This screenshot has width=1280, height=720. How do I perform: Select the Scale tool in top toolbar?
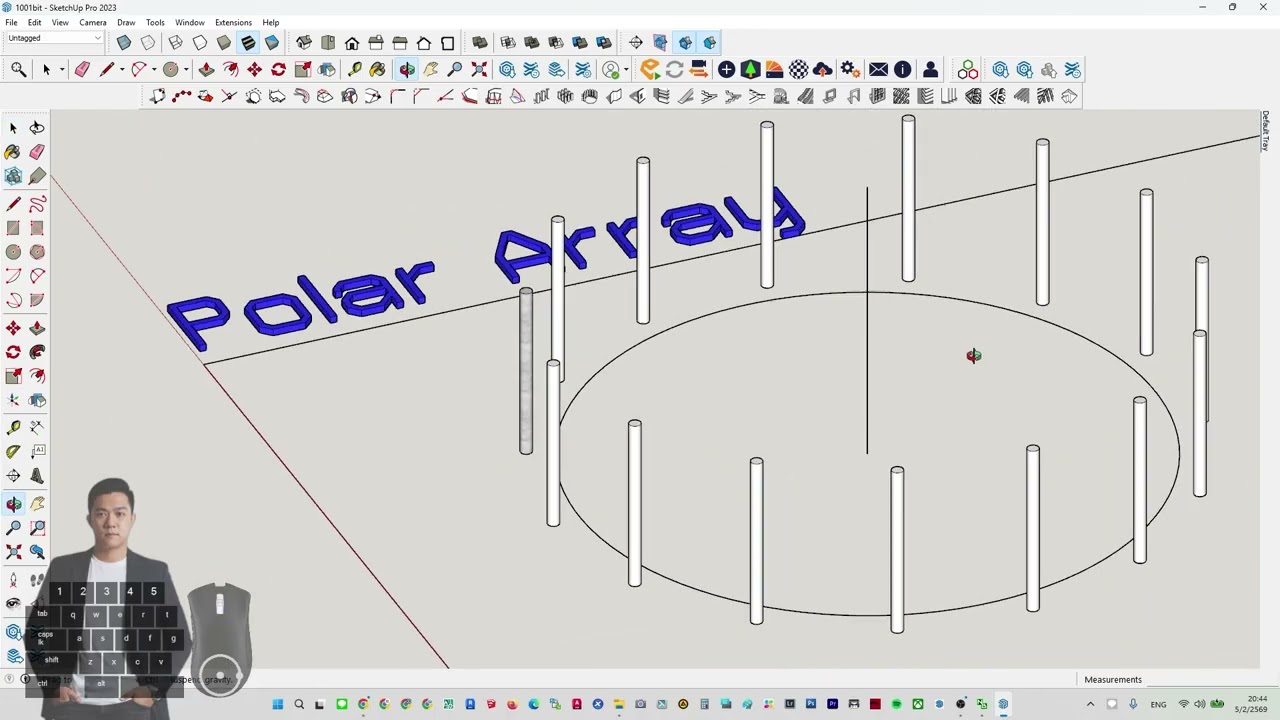303,69
